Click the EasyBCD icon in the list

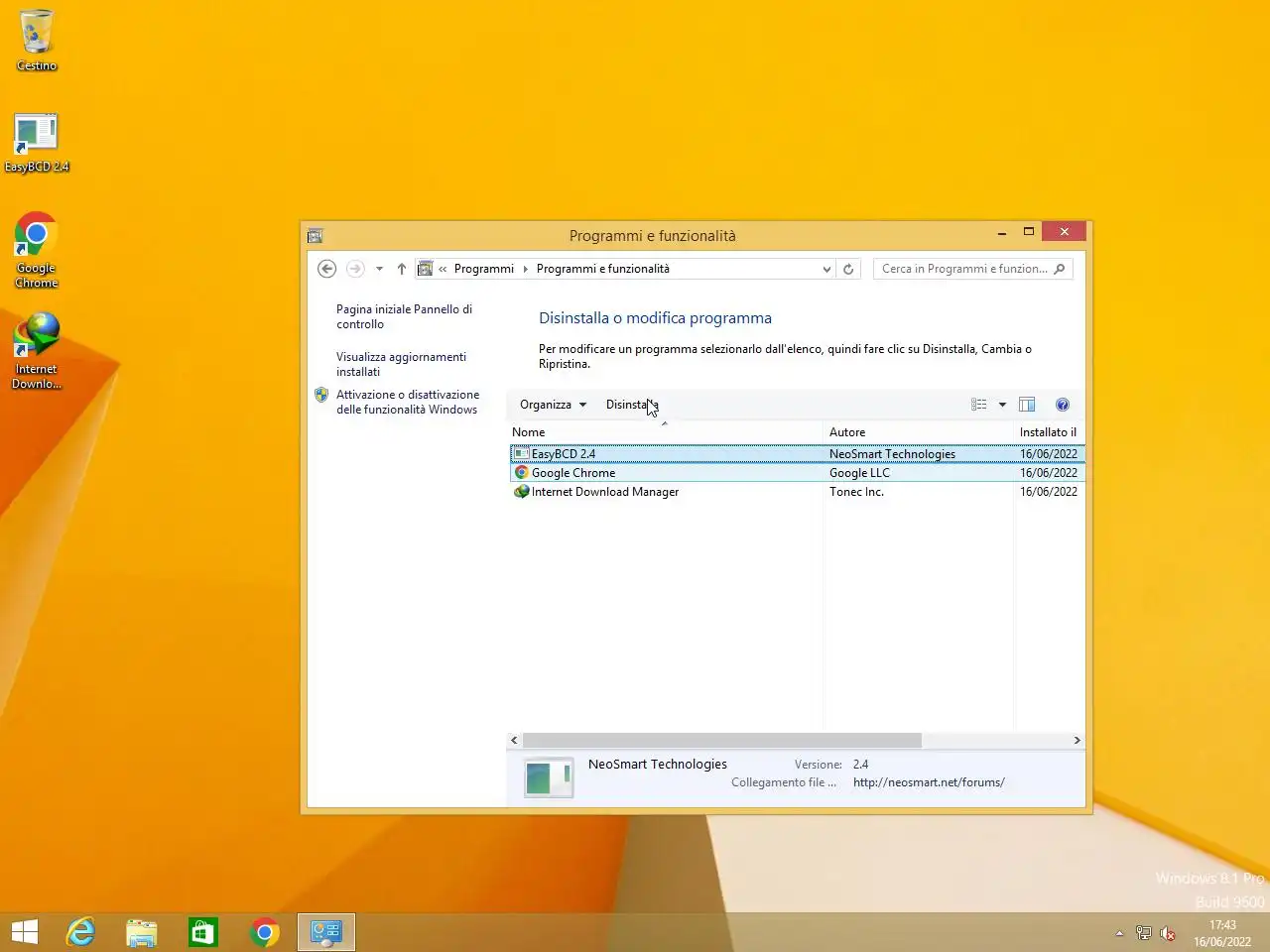(522, 454)
